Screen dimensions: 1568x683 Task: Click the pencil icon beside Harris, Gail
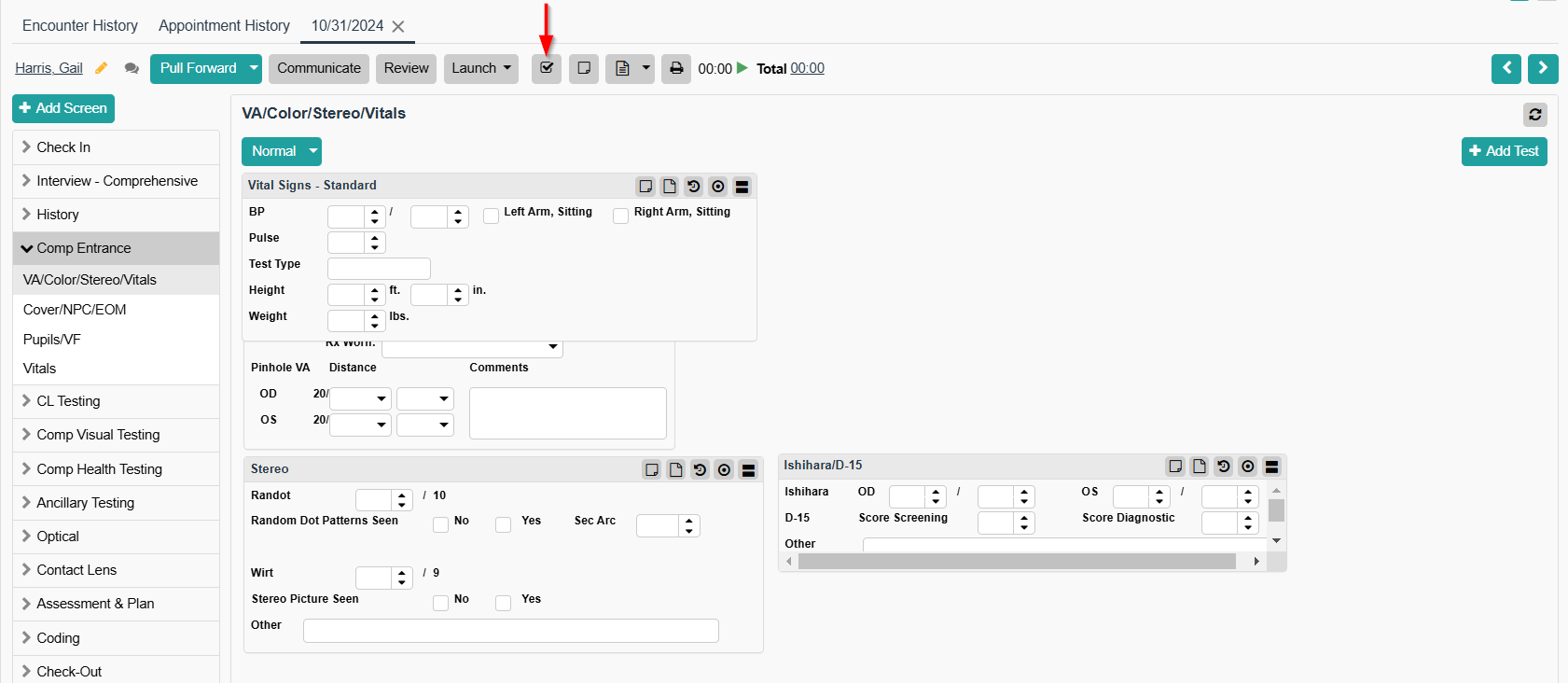coord(102,68)
